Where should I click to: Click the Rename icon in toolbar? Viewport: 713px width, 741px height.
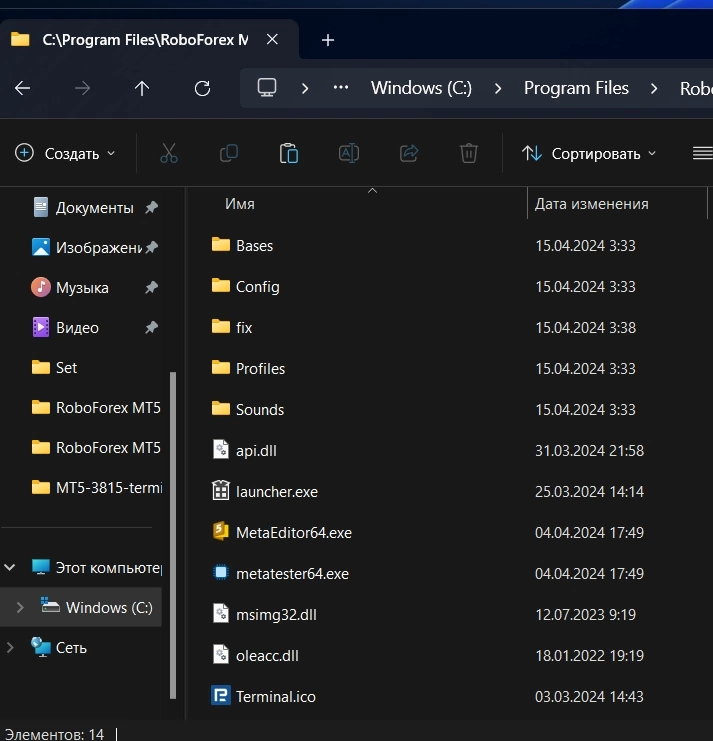click(x=349, y=154)
